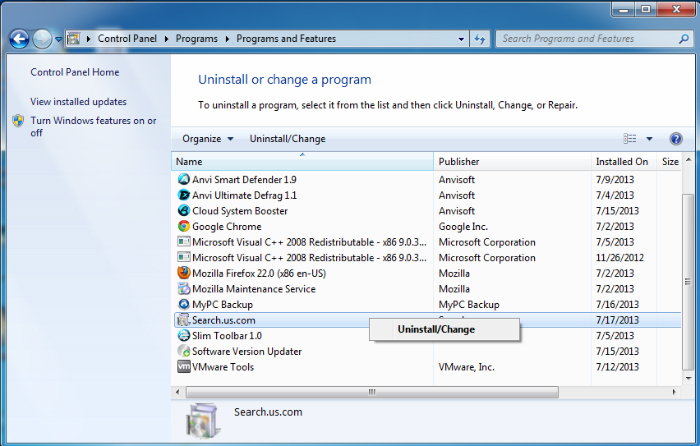Screen dimensions: 700x446
Task: Select the Software Version Updater name
Action: tap(247, 351)
